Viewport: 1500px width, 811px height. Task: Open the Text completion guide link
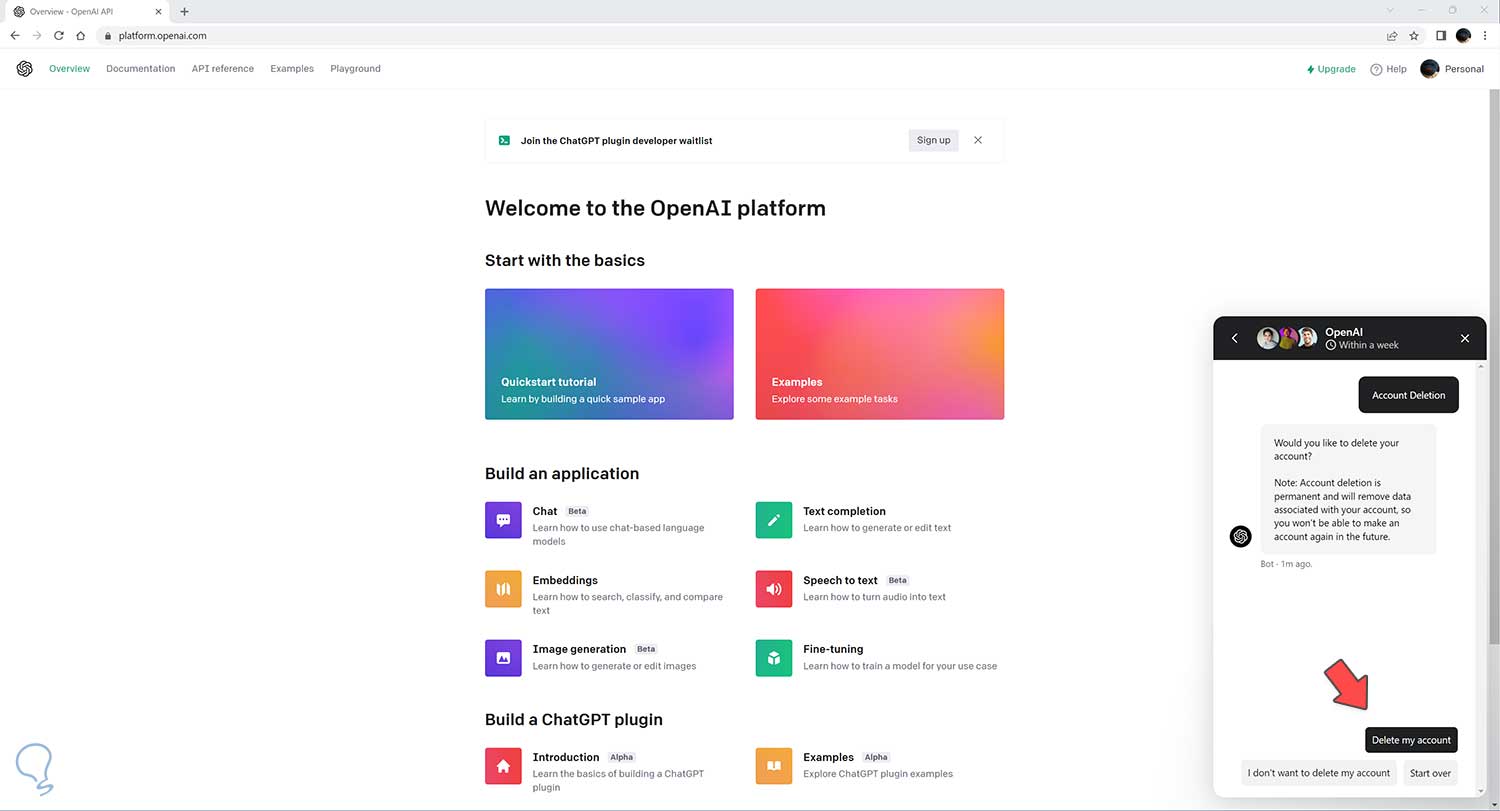point(844,511)
